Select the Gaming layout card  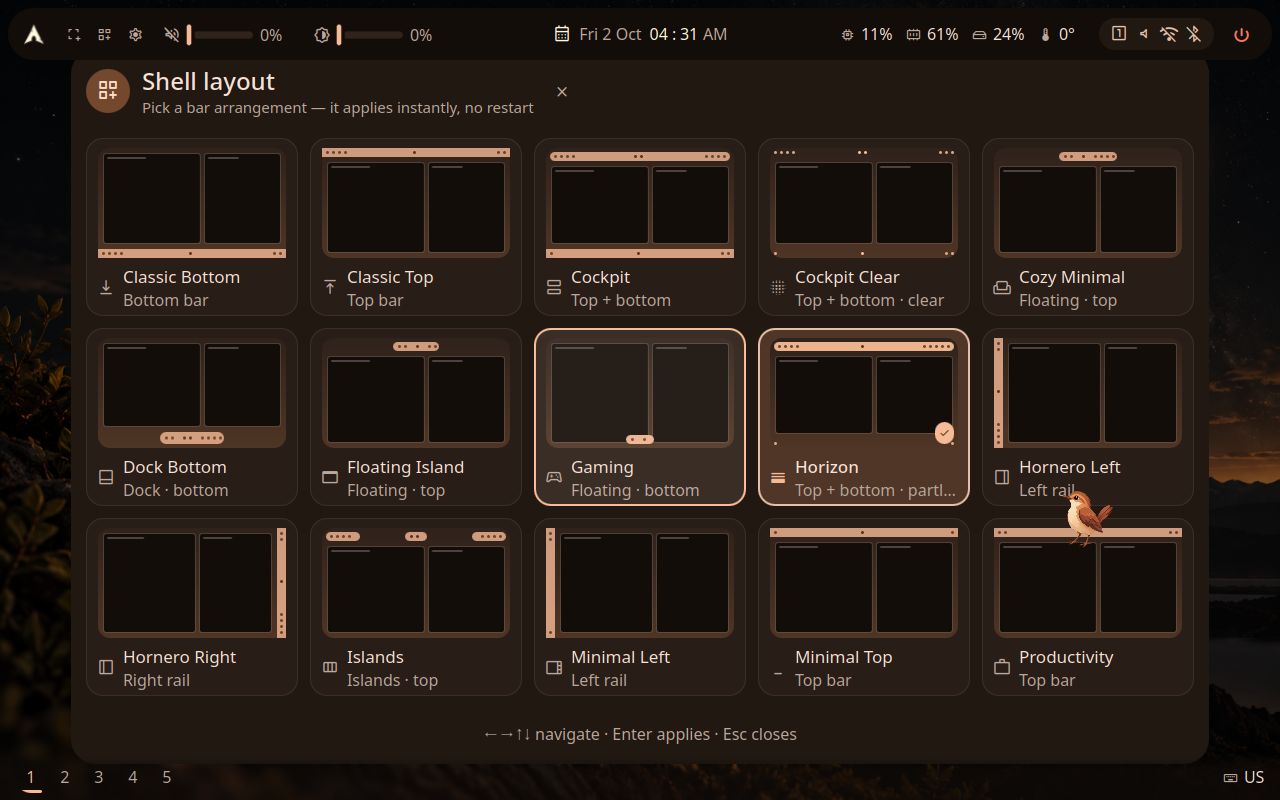coord(640,417)
